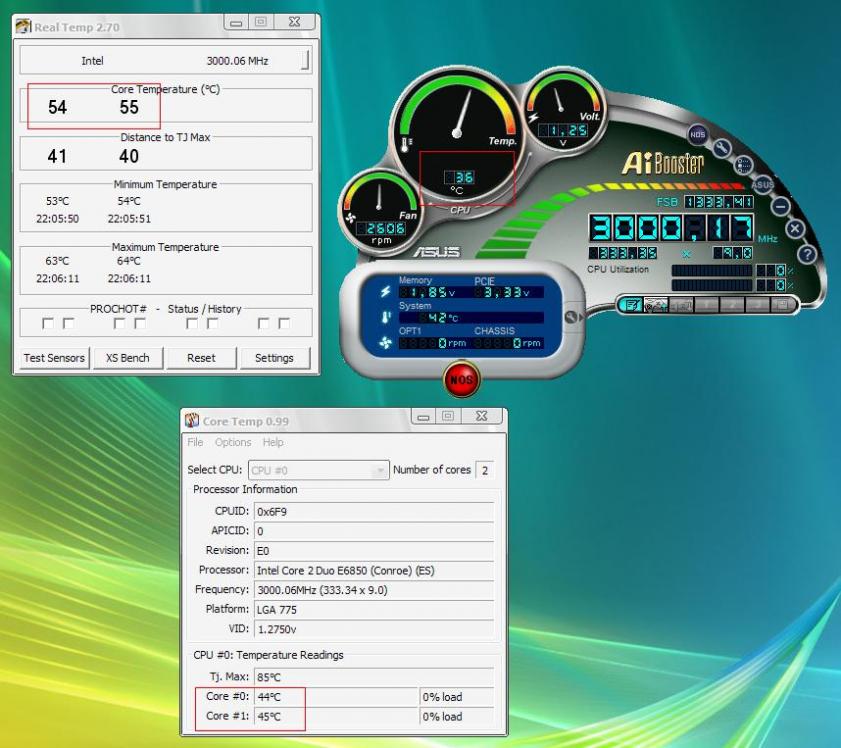Open the File menu in Core Temp
Screen dimensions: 841x748
point(195,442)
